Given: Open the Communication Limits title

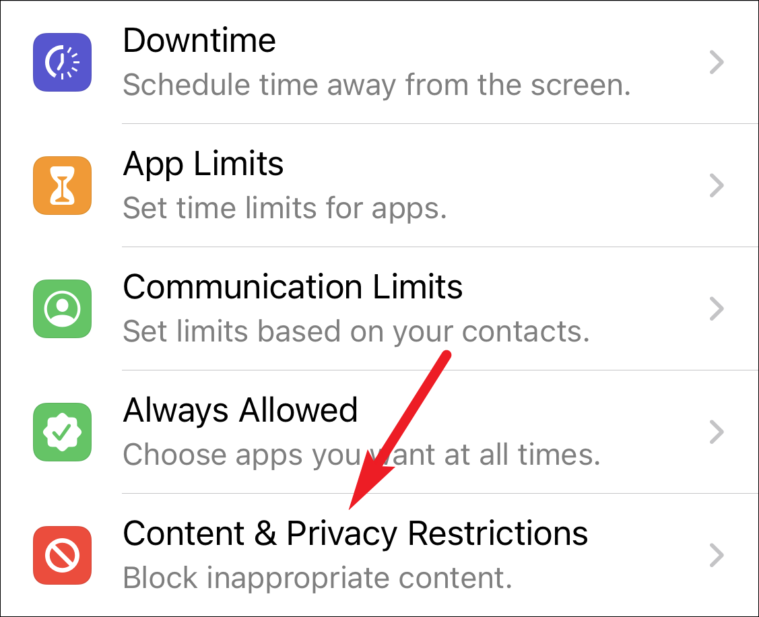Looking at the screenshot, I should click(x=293, y=286).
